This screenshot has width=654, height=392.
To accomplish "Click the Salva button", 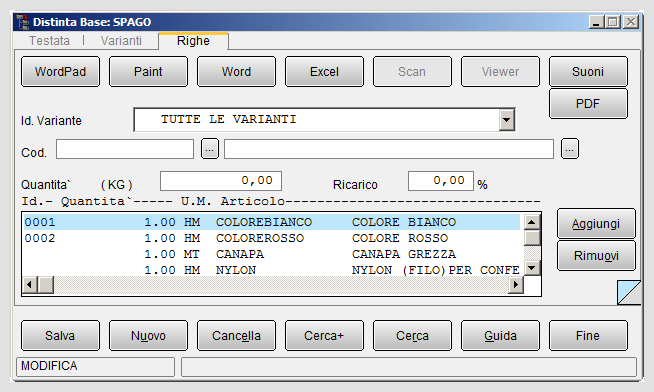I will coord(60,336).
